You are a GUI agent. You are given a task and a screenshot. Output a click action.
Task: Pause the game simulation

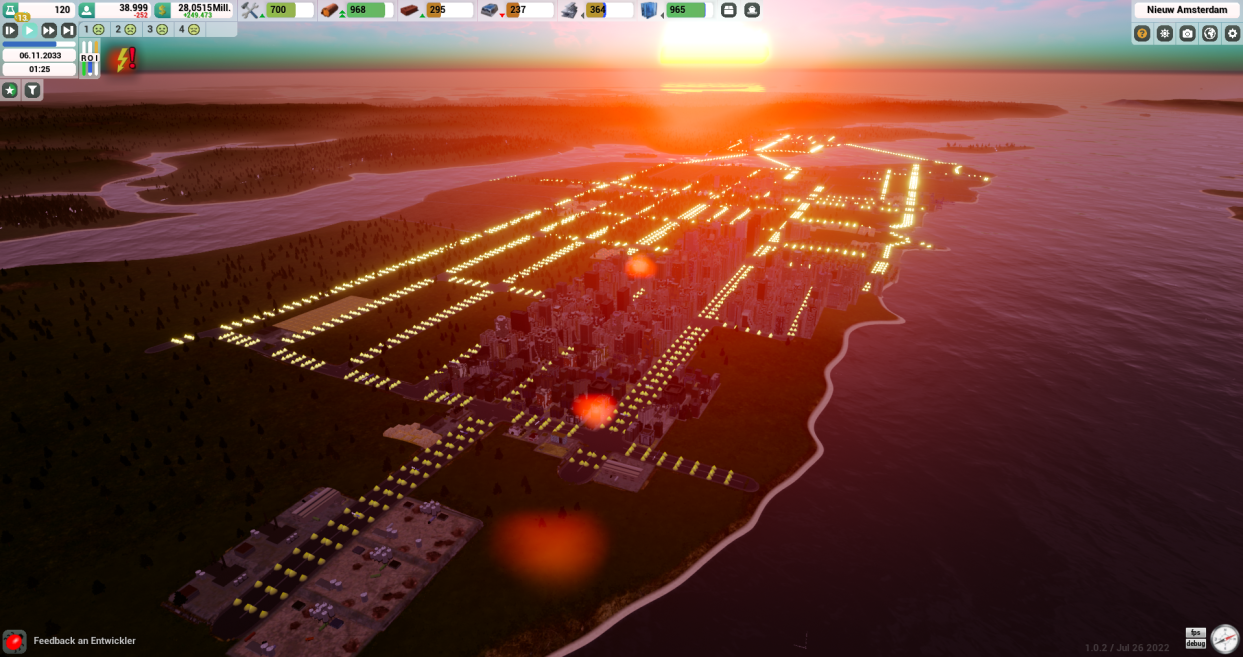click(10, 31)
